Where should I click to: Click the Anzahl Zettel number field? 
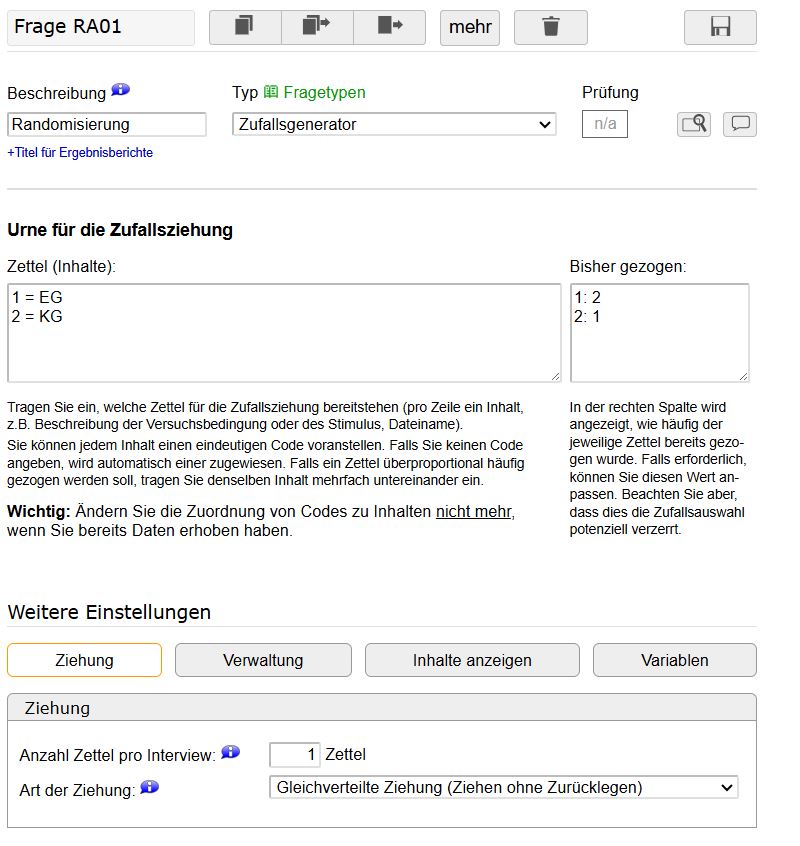295,754
